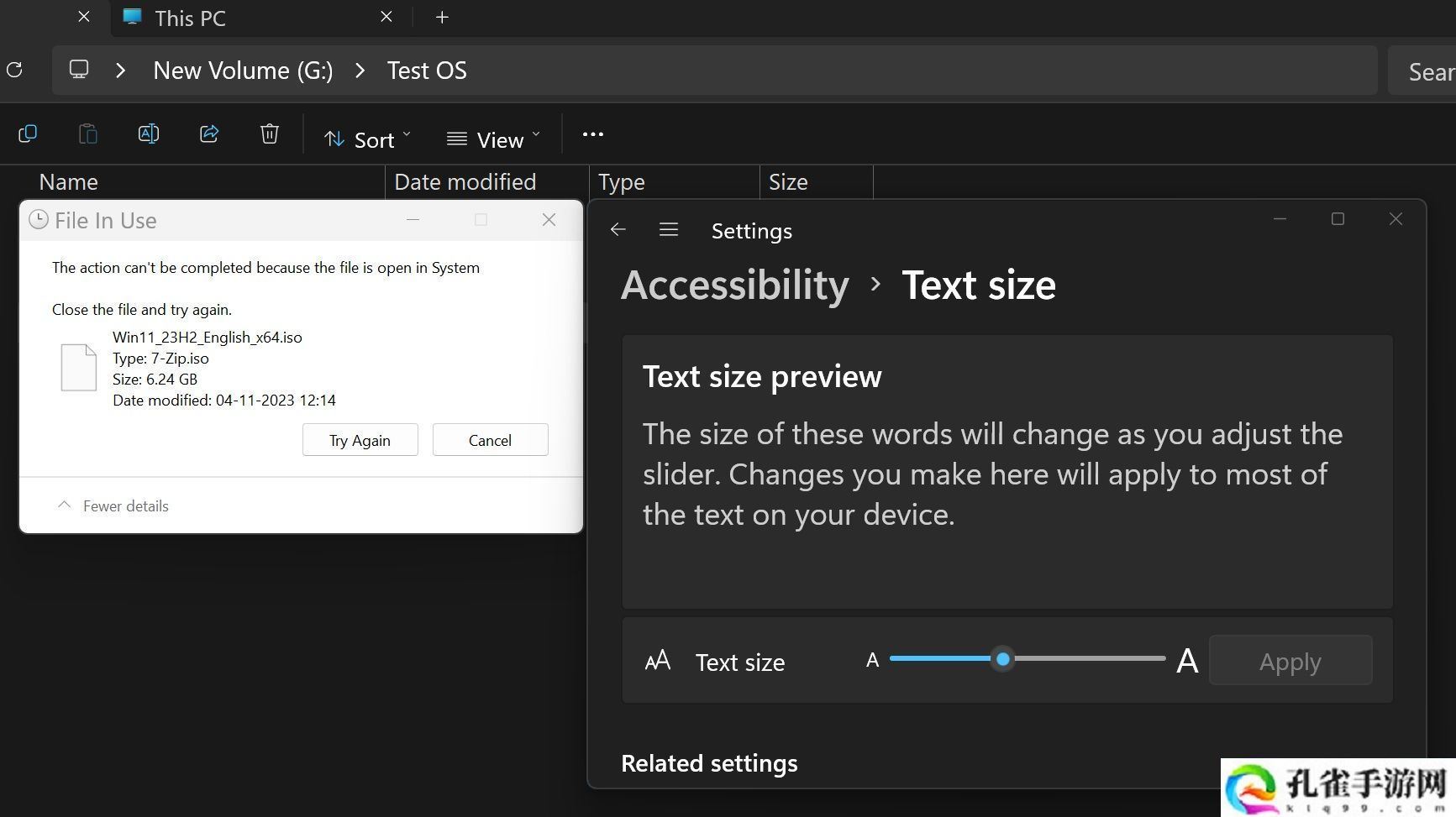1456x817 pixels.
Task: Open the See more options menu
Action: coord(593,134)
